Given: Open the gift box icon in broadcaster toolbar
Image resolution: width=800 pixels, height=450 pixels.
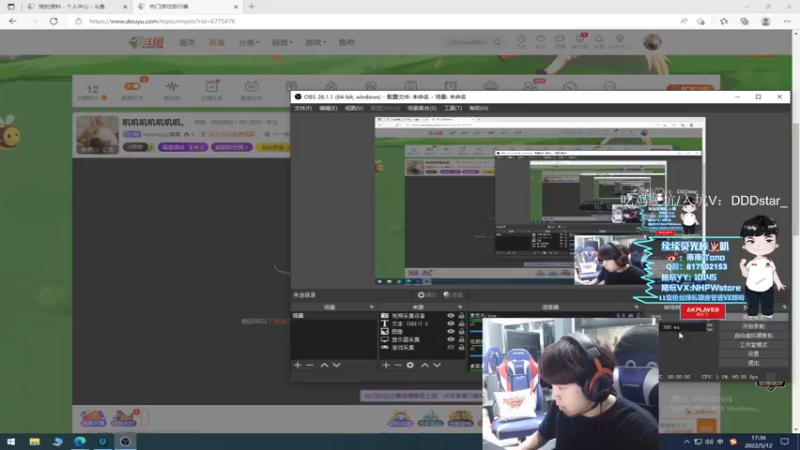Looking at the screenshot, I should coord(291,87).
